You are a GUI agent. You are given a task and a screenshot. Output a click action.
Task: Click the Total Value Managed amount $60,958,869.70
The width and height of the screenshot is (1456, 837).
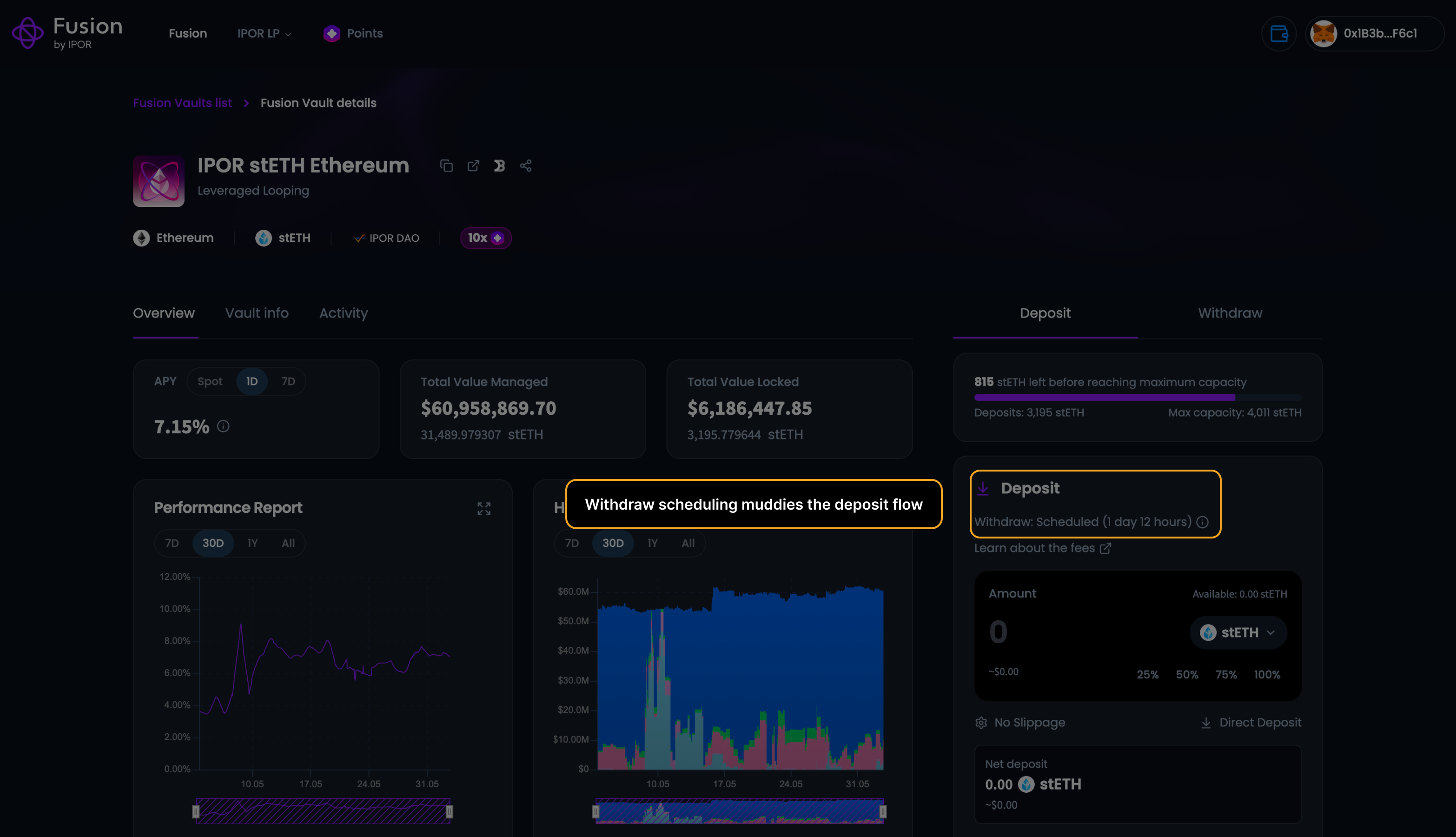pos(489,408)
